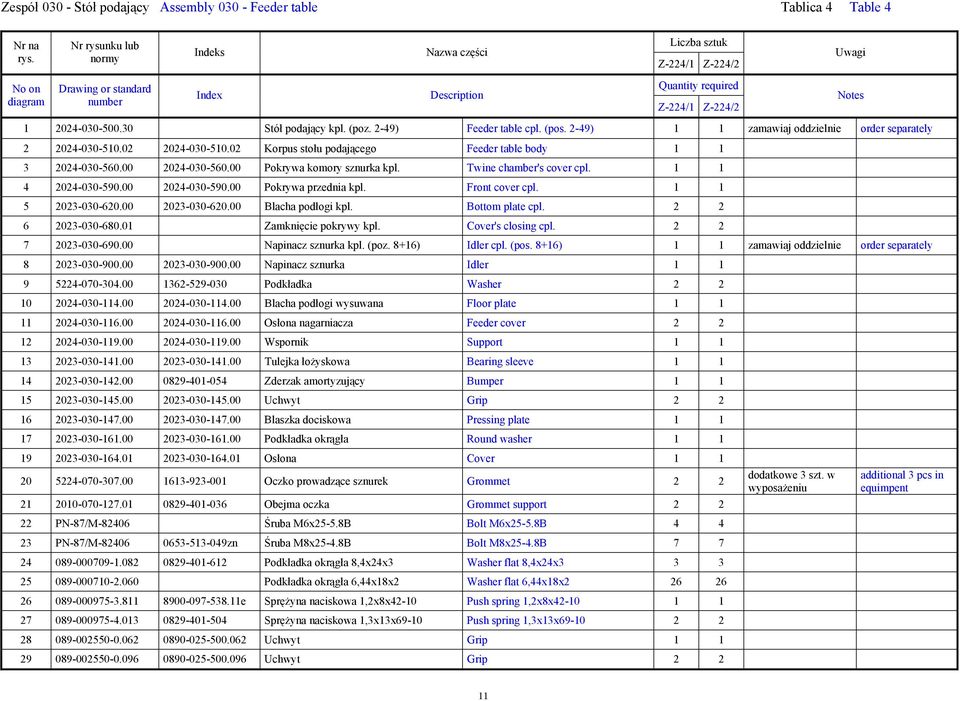The width and height of the screenshot is (960, 701).
Task: Click 'Zderzak amortyzujący' part name
Action: pos(314,381)
